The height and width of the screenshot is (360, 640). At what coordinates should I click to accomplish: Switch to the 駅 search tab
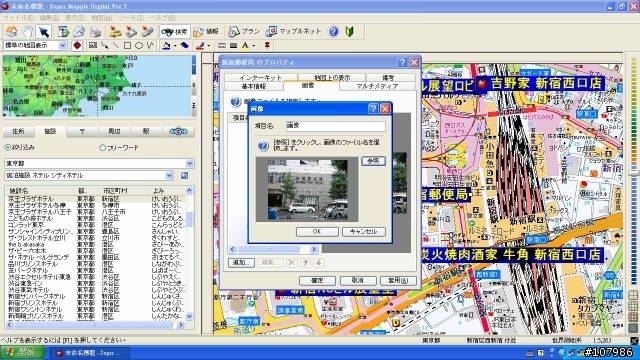click(146, 131)
